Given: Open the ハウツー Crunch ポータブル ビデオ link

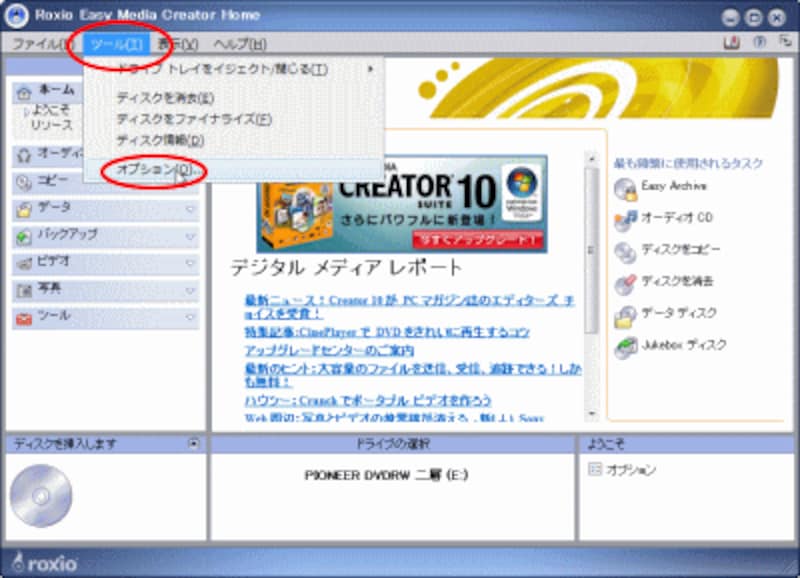Looking at the screenshot, I should click(367, 400).
